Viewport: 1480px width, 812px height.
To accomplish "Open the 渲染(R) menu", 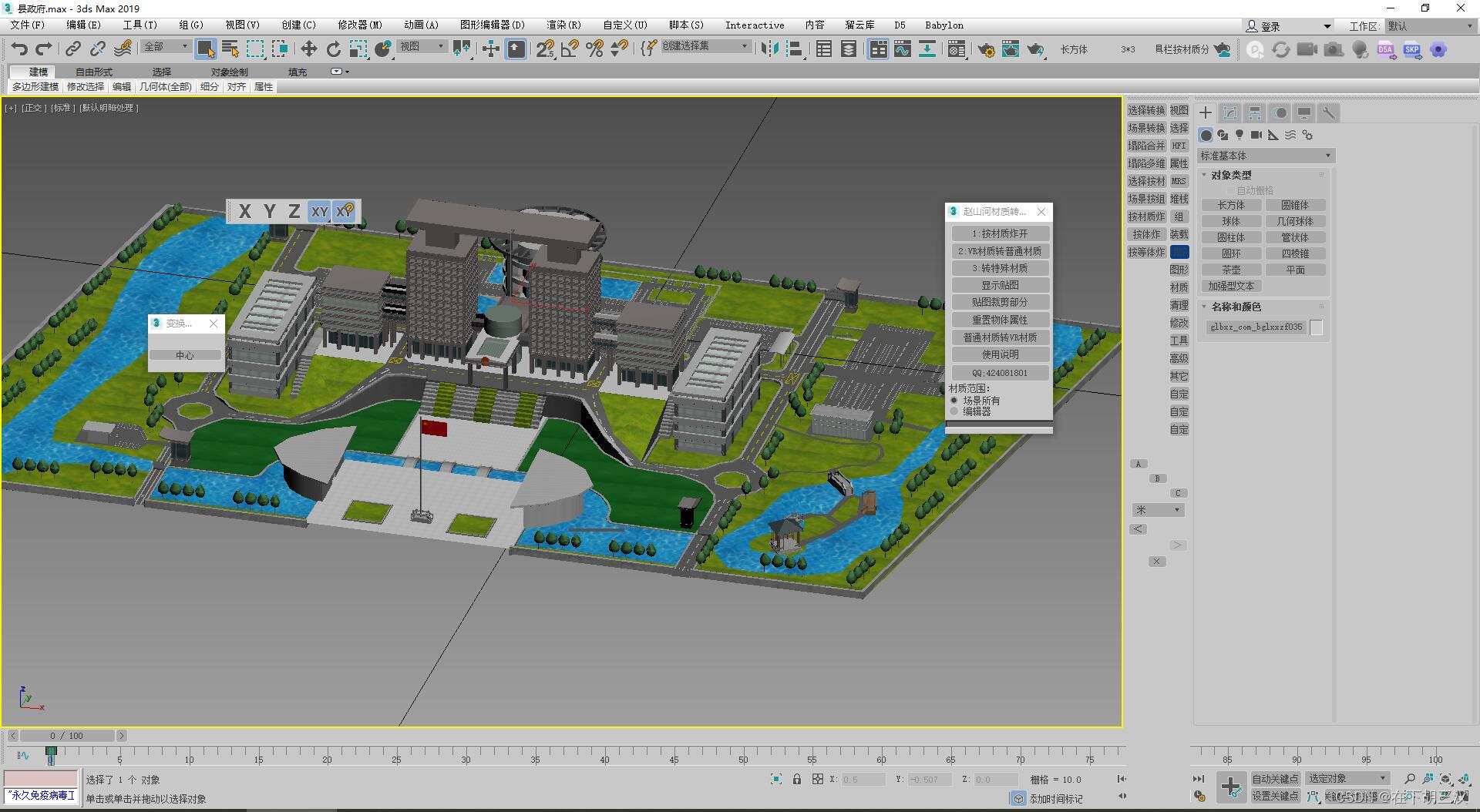I will pyautogui.click(x=563, y=25).
